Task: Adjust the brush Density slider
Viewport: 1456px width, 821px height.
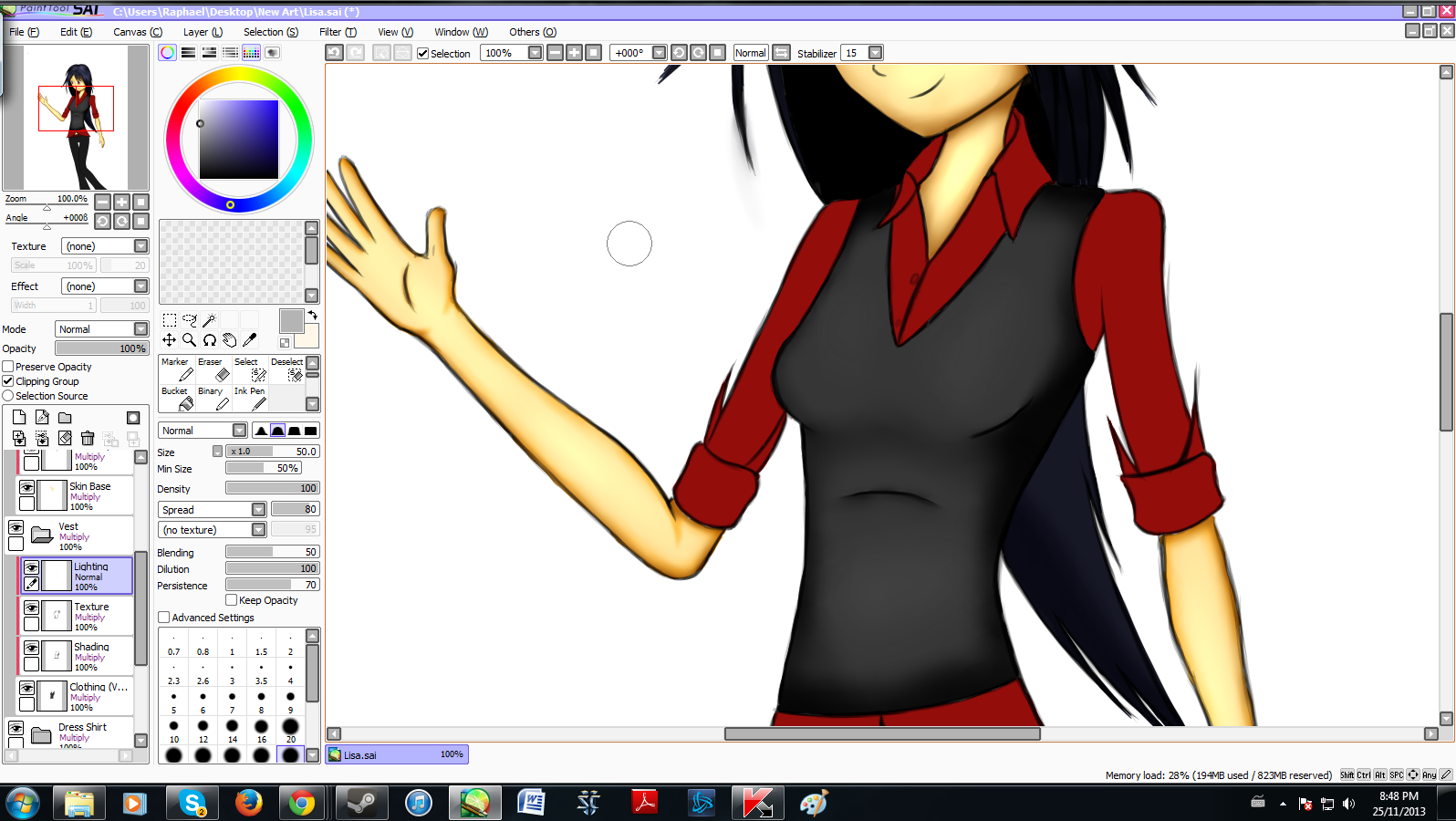Action: coord(272,489)
